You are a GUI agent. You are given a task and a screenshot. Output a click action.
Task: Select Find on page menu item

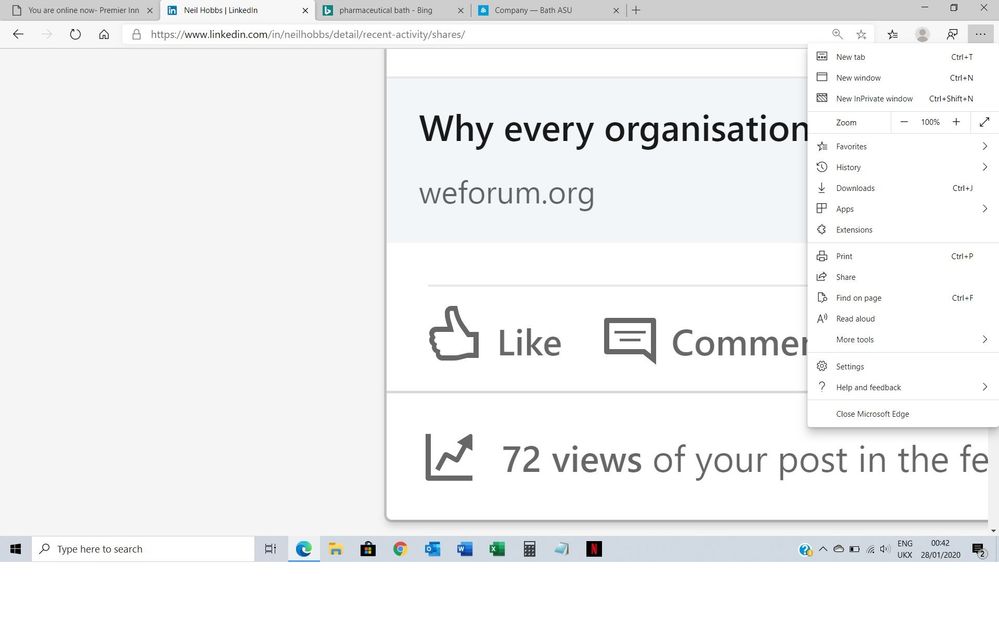[903, 298]
